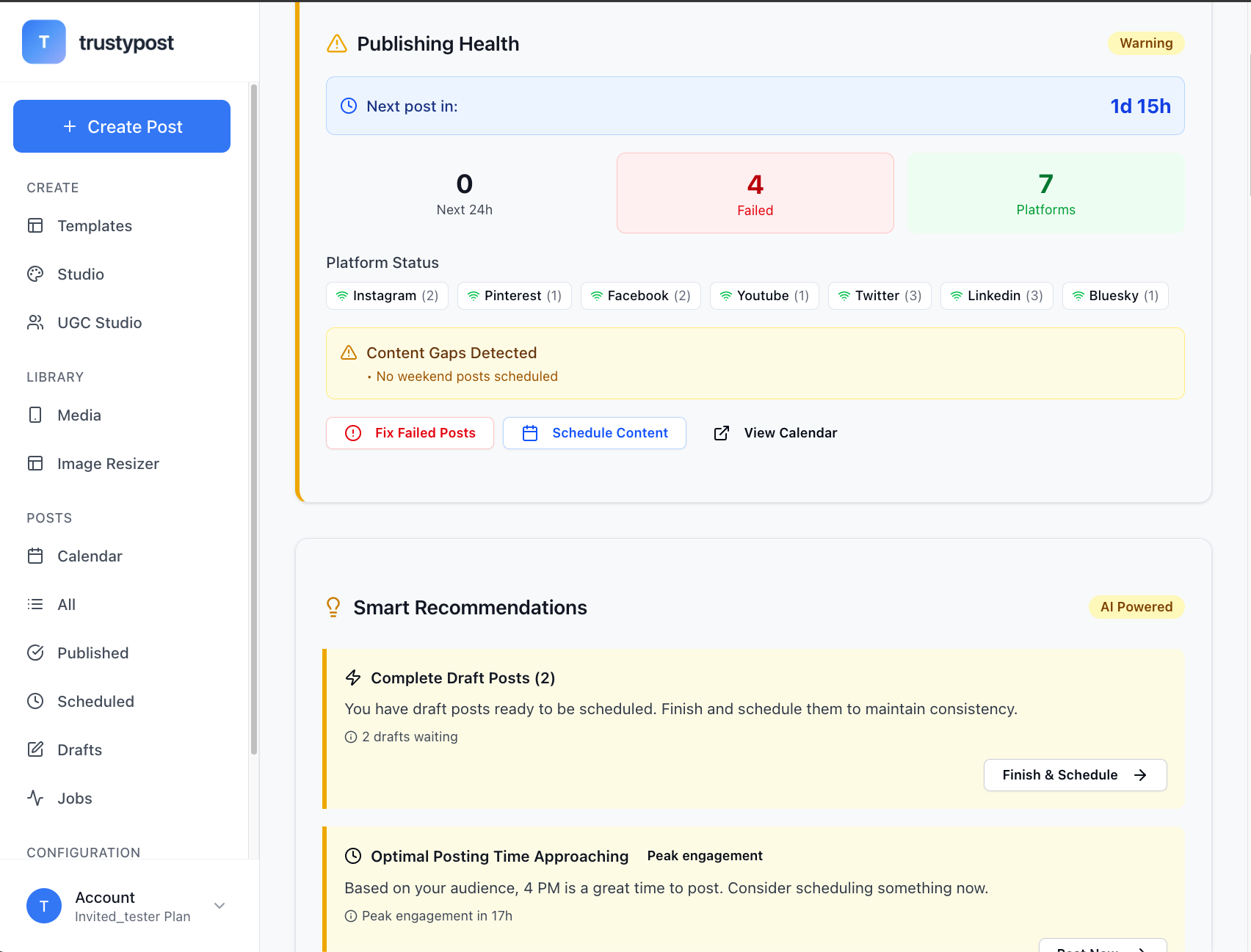
Task: Click the Drafts pencil icon
Action: tap(35, 749)
